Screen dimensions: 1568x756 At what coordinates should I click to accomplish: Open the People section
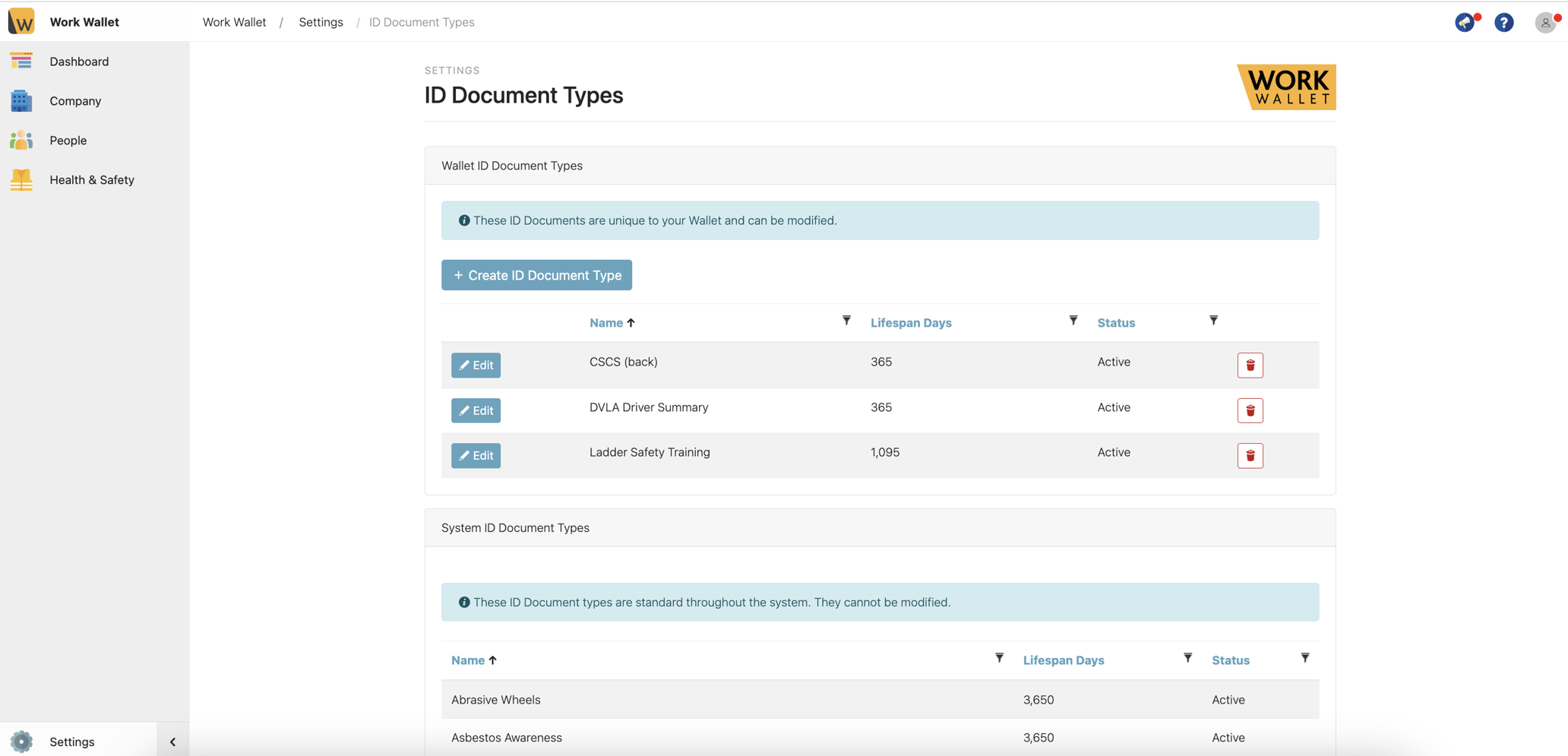pos(68,140)
